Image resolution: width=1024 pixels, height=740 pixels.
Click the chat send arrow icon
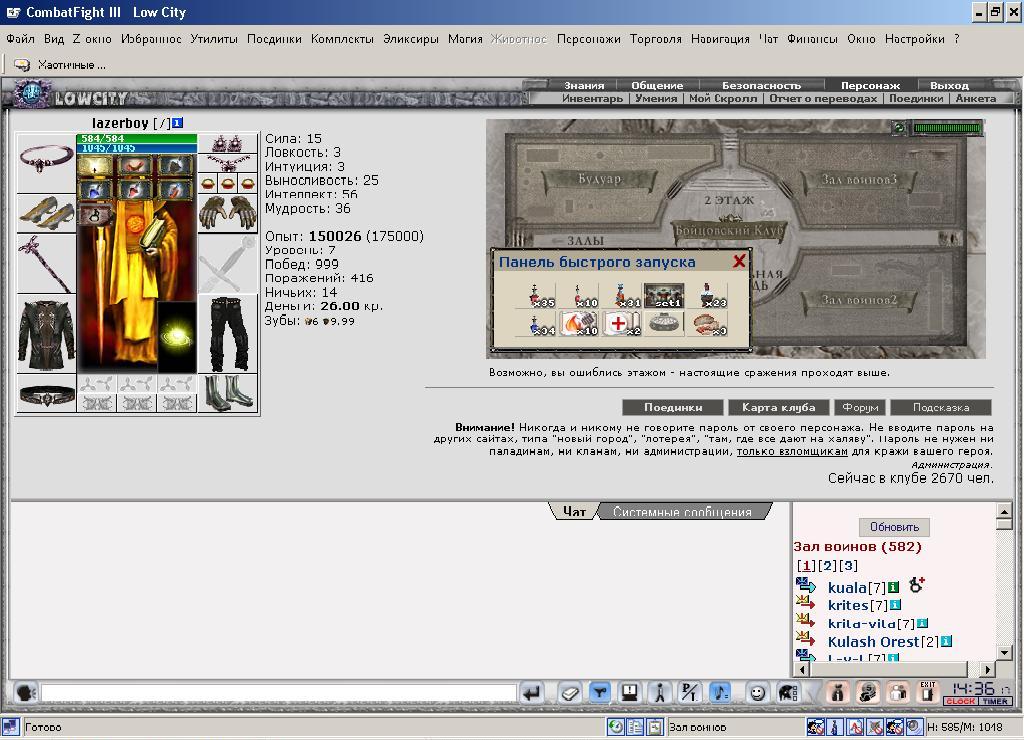point(532,692)
